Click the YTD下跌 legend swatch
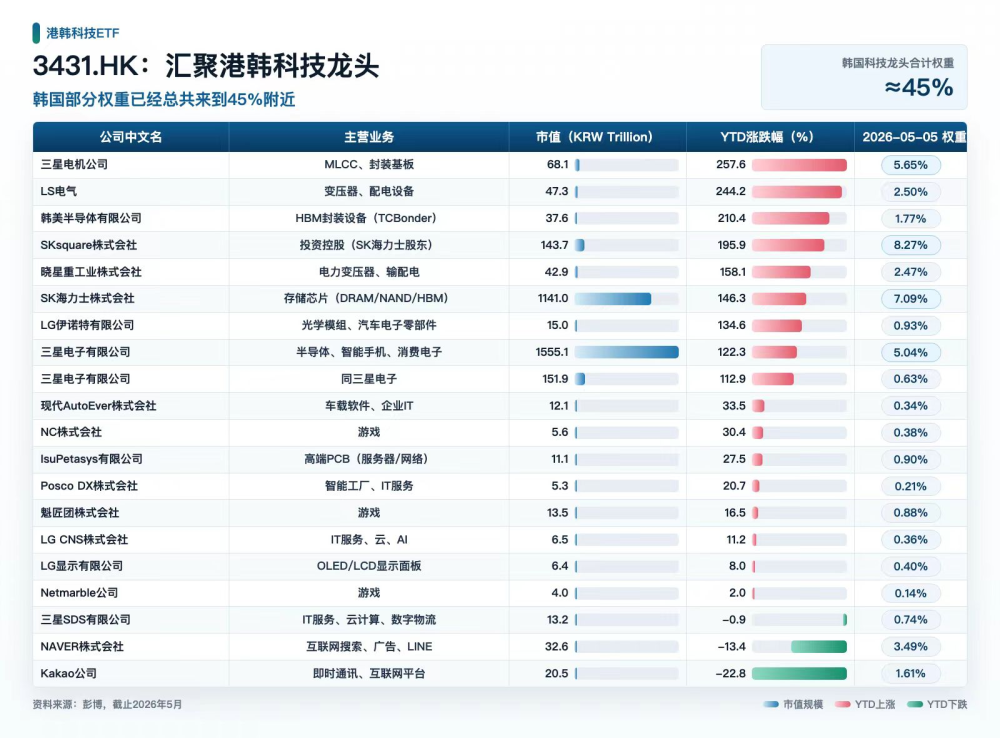The width and height of the screenshot is (1000, 738). (x=915, y=704)
